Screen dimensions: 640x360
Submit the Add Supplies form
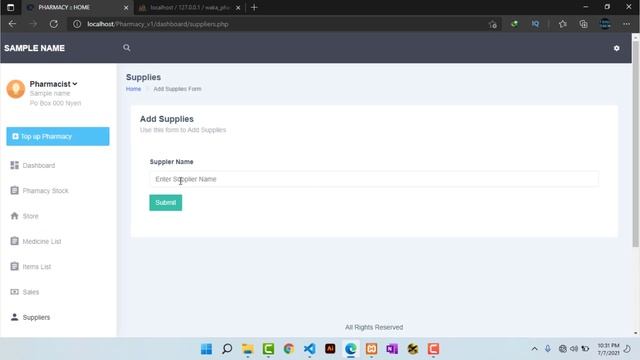click(x=166, y=203)
